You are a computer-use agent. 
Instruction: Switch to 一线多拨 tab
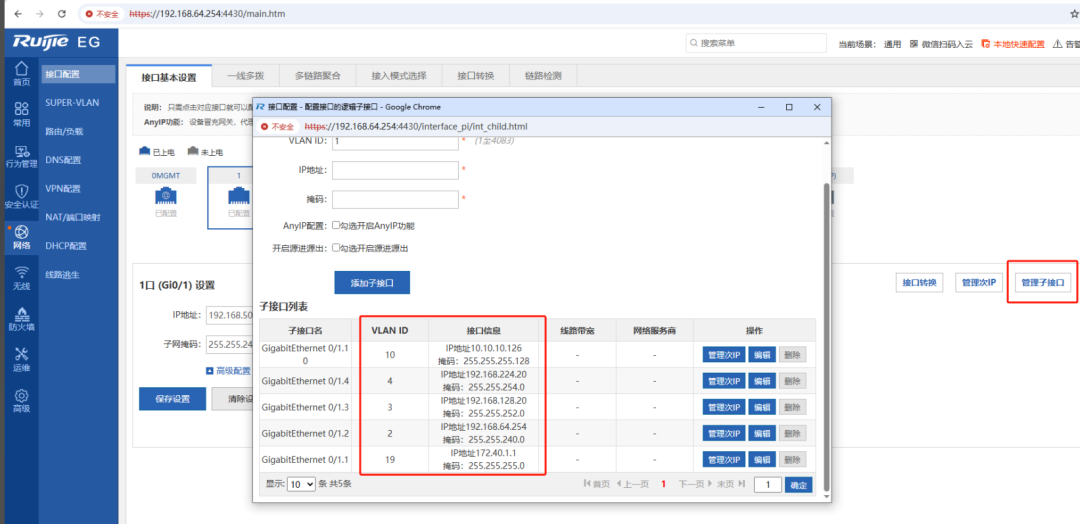[245, 76]
